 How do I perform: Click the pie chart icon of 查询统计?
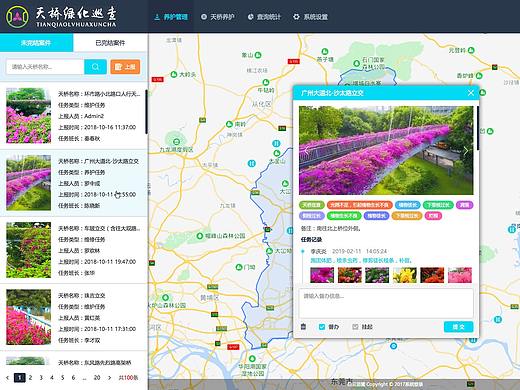point(251,17)
